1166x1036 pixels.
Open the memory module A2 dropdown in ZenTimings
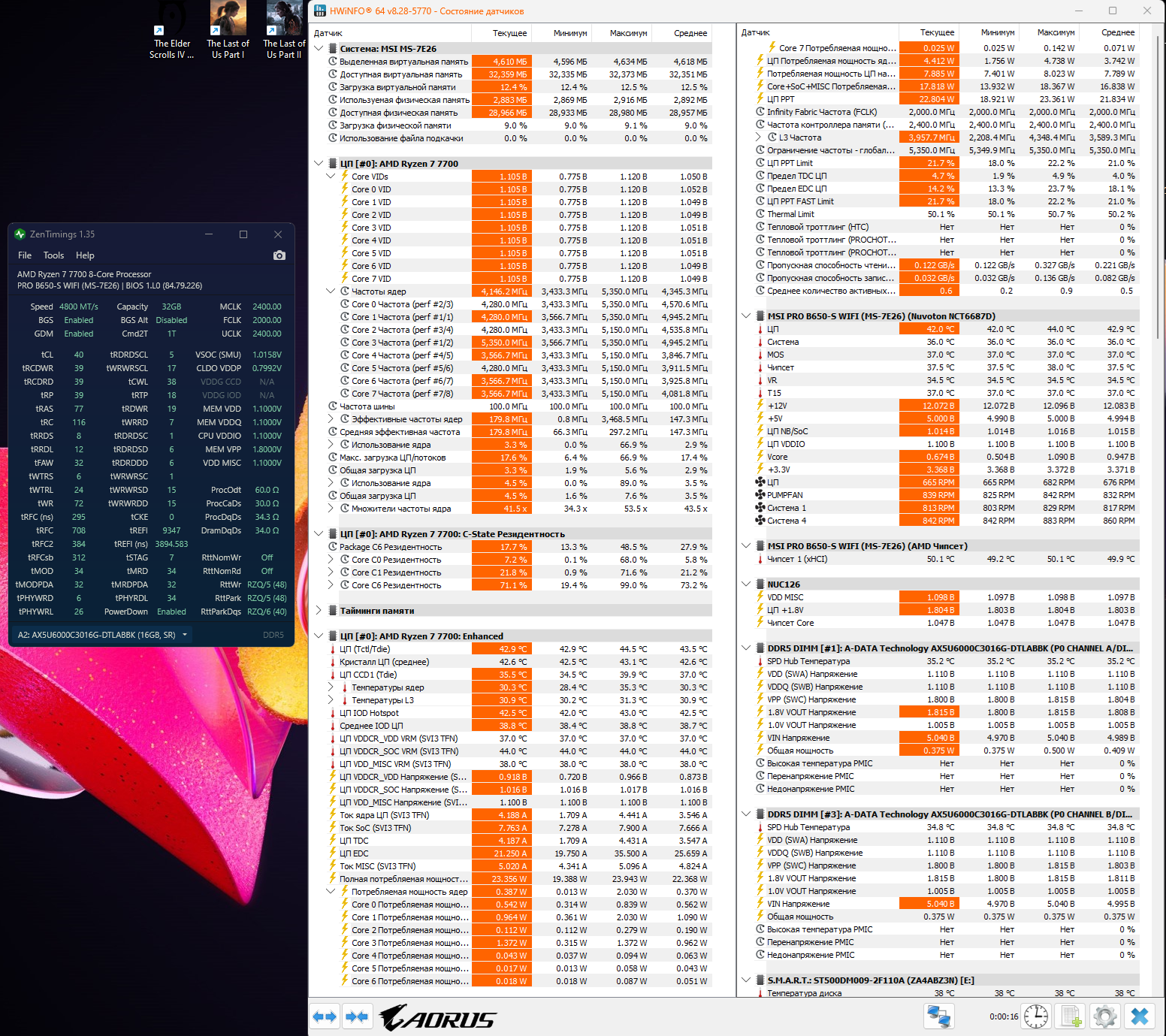[102, 635]
